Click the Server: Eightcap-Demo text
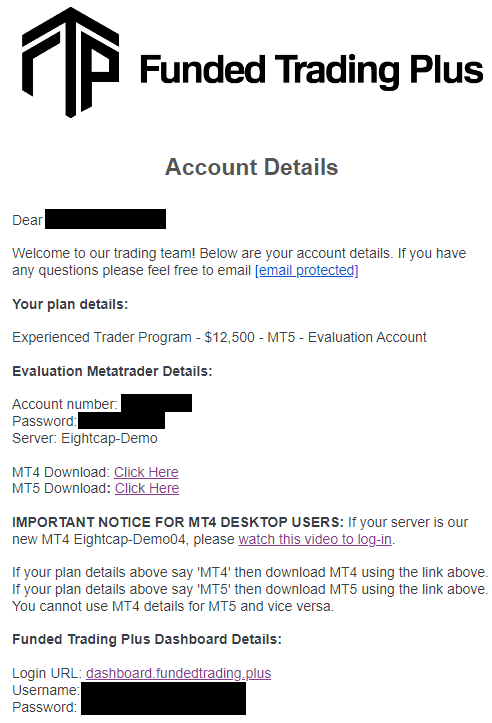Image resolution: width=492 pixels, height=723 pixels. [x=85, y=438]
